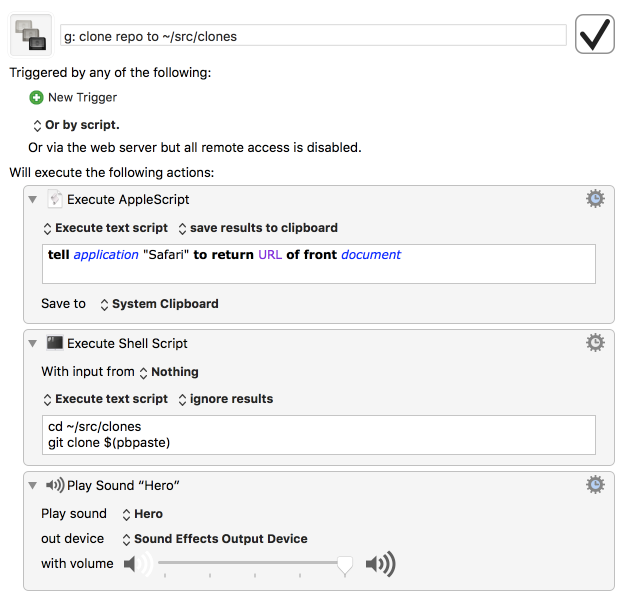The height and width of the screenshot is (597, 622).
Task: Open the 'save results to clipboard' dropdown
Action: (x=258, y=228)
